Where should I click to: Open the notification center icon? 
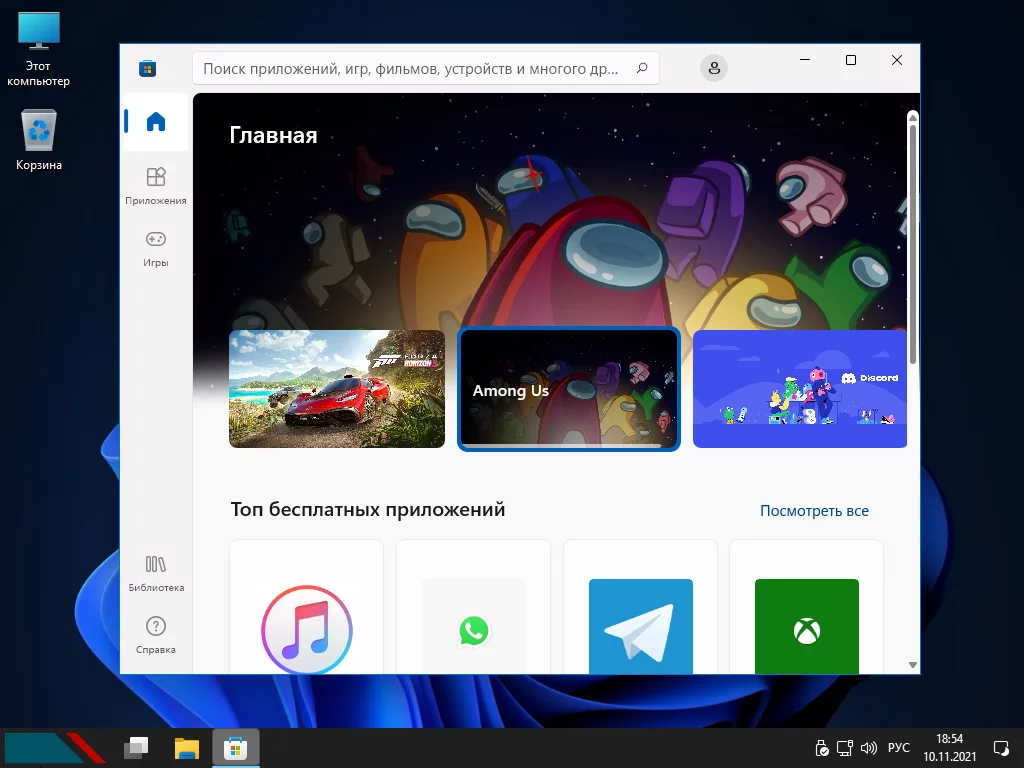pos(1001,748)
